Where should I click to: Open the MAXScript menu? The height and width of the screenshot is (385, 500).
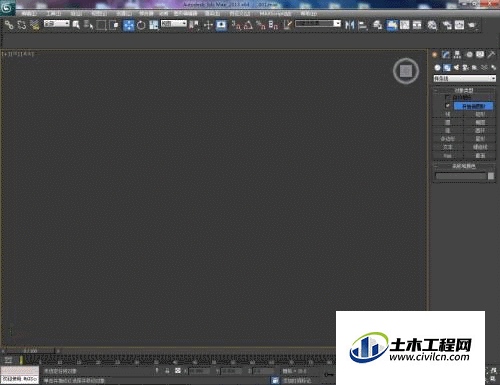click(275, 14)
